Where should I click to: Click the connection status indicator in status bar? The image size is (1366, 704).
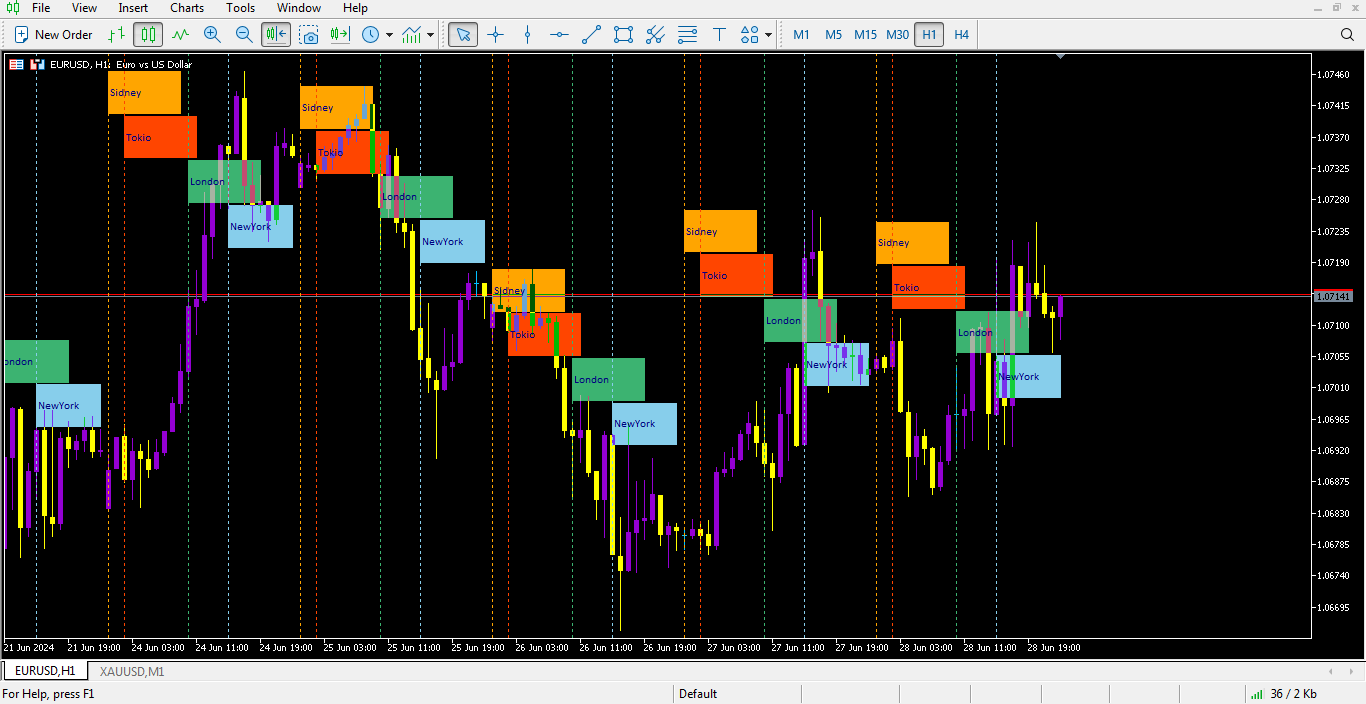coord(1283,694)
